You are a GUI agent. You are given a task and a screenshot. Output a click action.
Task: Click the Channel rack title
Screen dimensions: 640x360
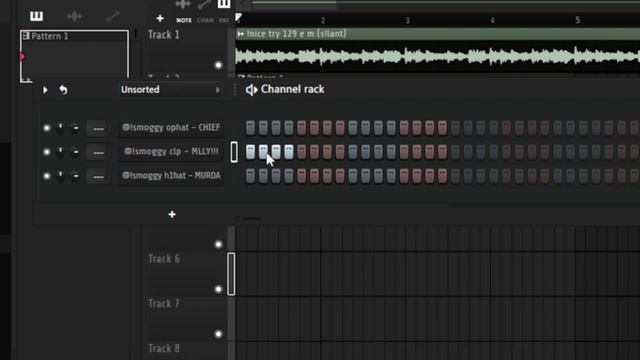coord(292,89)
